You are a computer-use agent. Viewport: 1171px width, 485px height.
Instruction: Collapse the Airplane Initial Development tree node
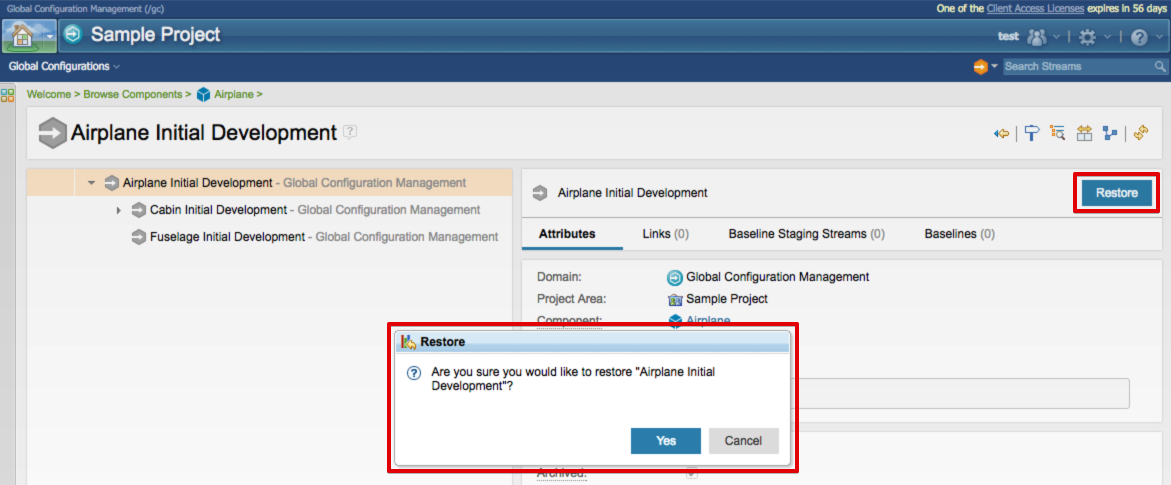(92, 183)
